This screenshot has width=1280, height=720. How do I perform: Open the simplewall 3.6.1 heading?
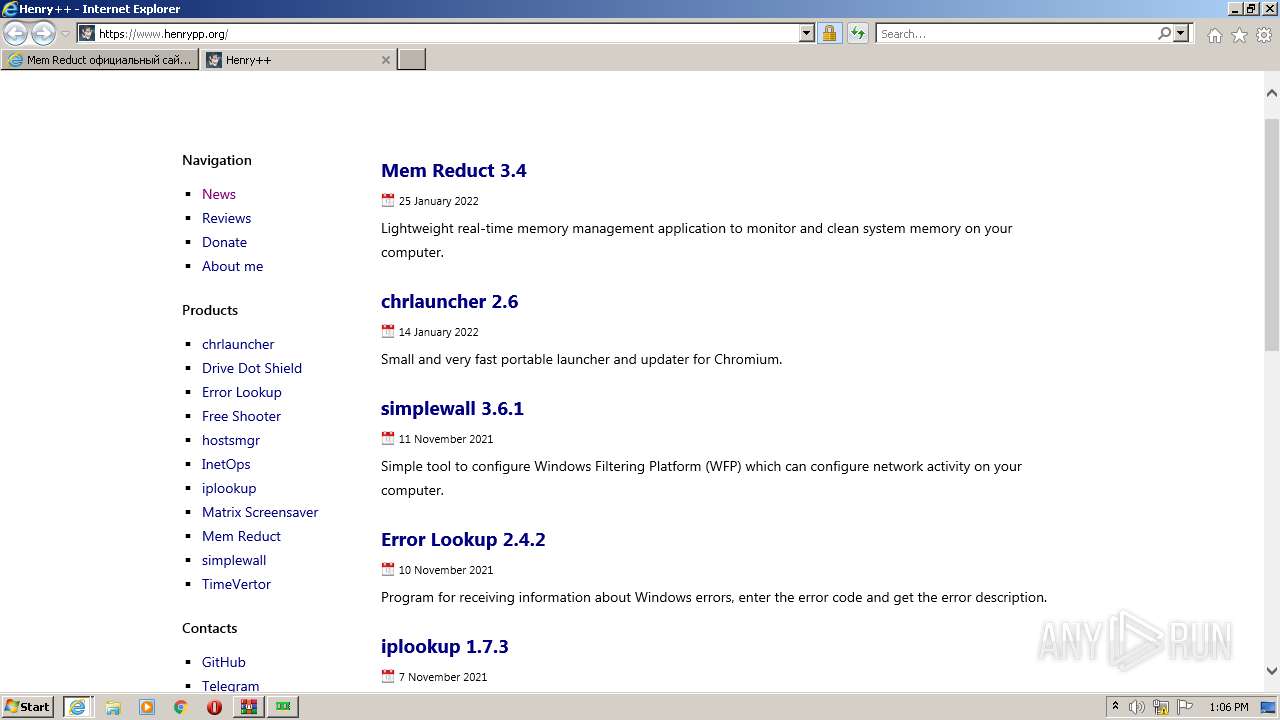(x=452, y=408)
